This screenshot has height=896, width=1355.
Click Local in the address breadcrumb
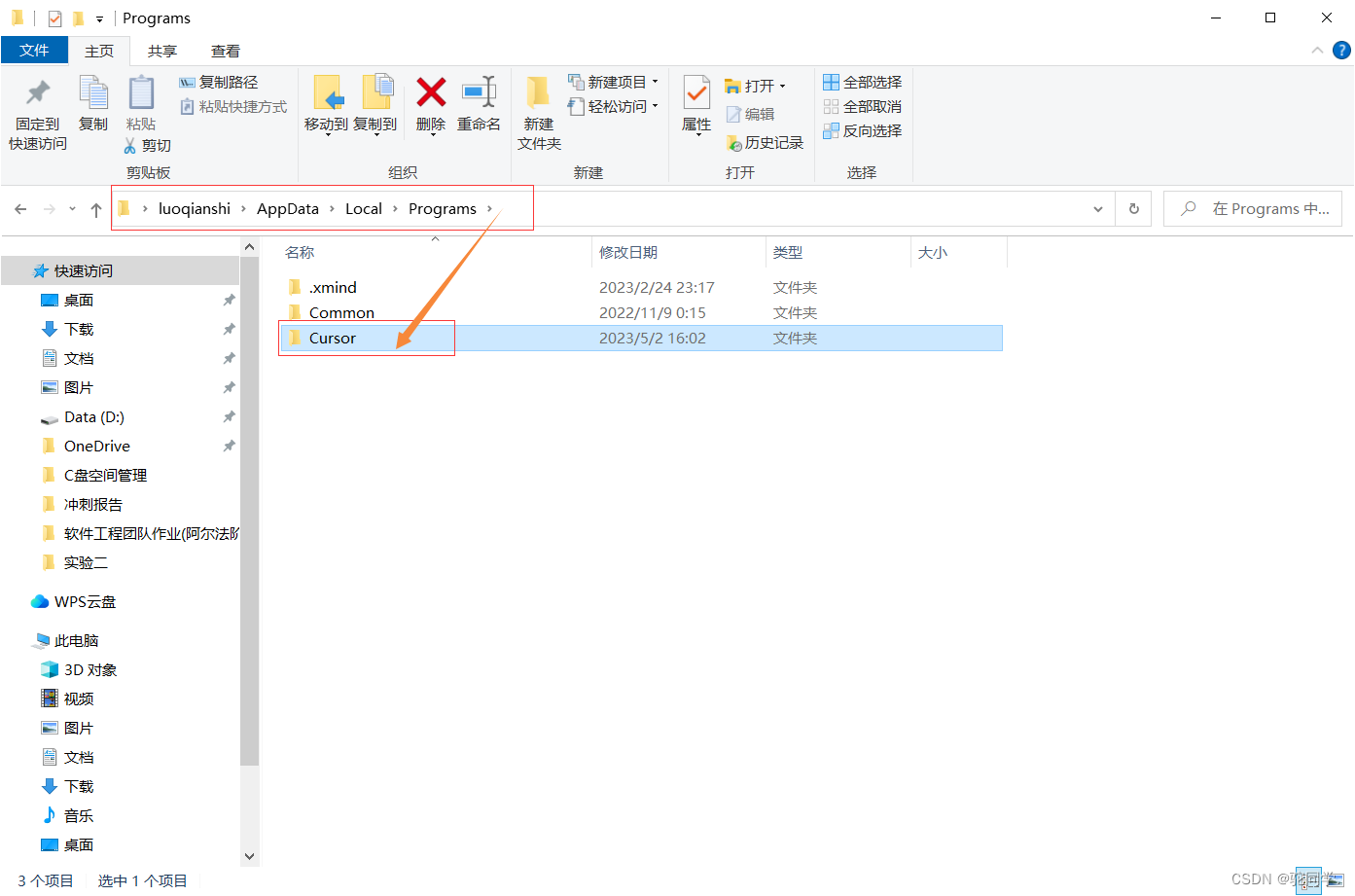click(x=364, y=209)
